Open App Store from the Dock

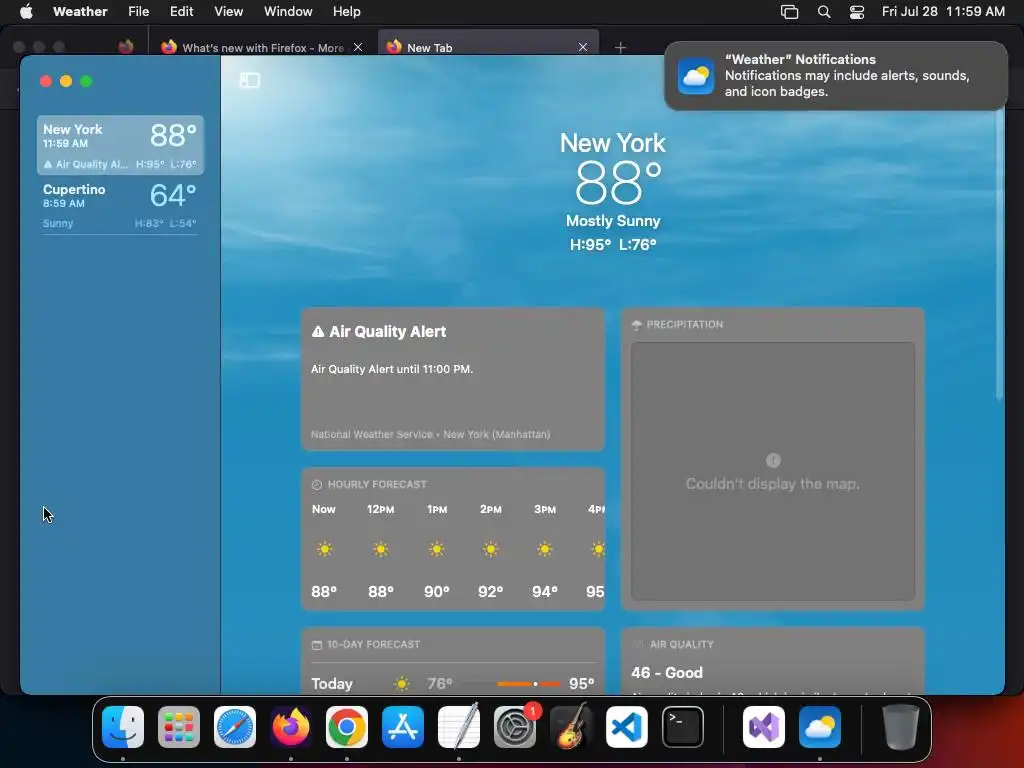point(403,727)
